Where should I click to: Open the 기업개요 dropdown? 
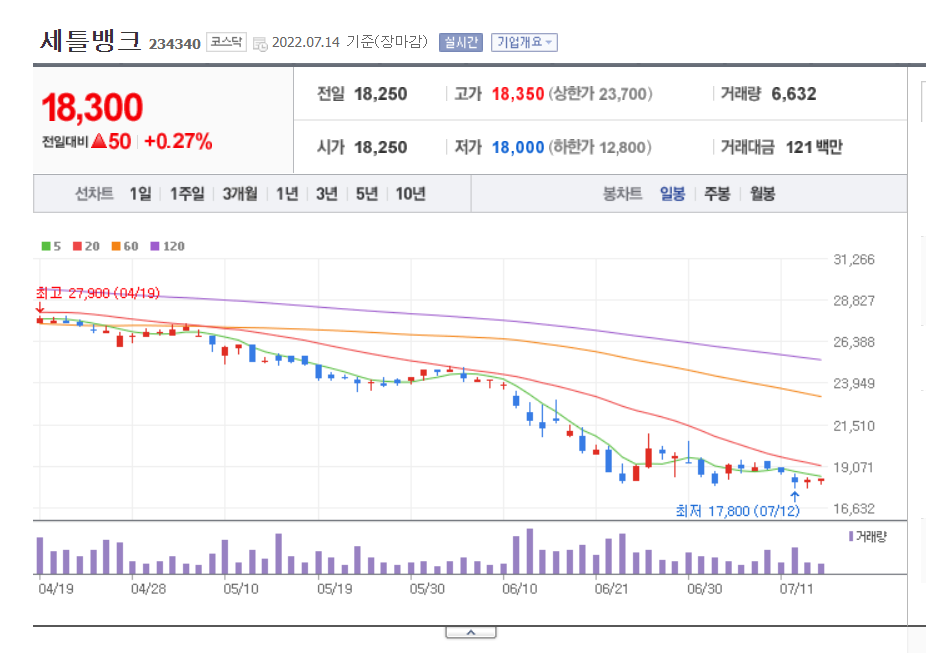(x=524, y=43)
